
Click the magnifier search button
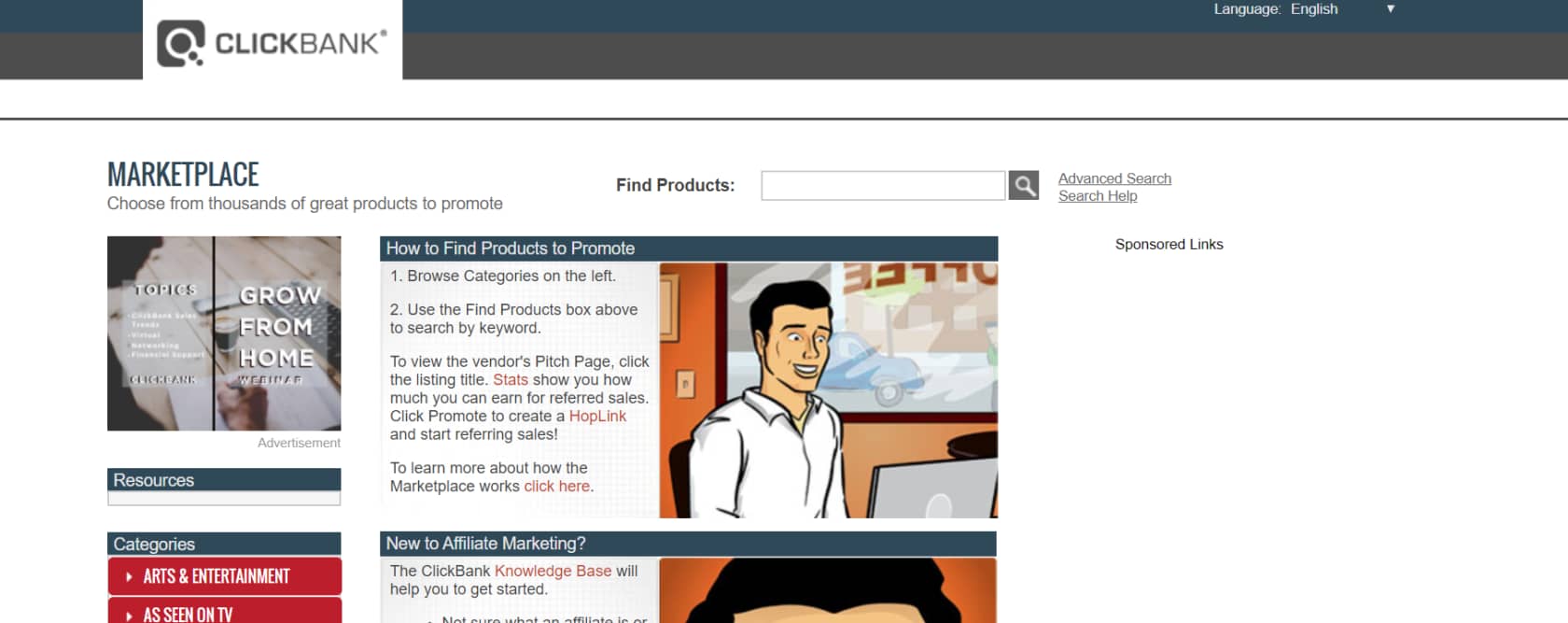pyautogui.click(x=1024, y=185)
